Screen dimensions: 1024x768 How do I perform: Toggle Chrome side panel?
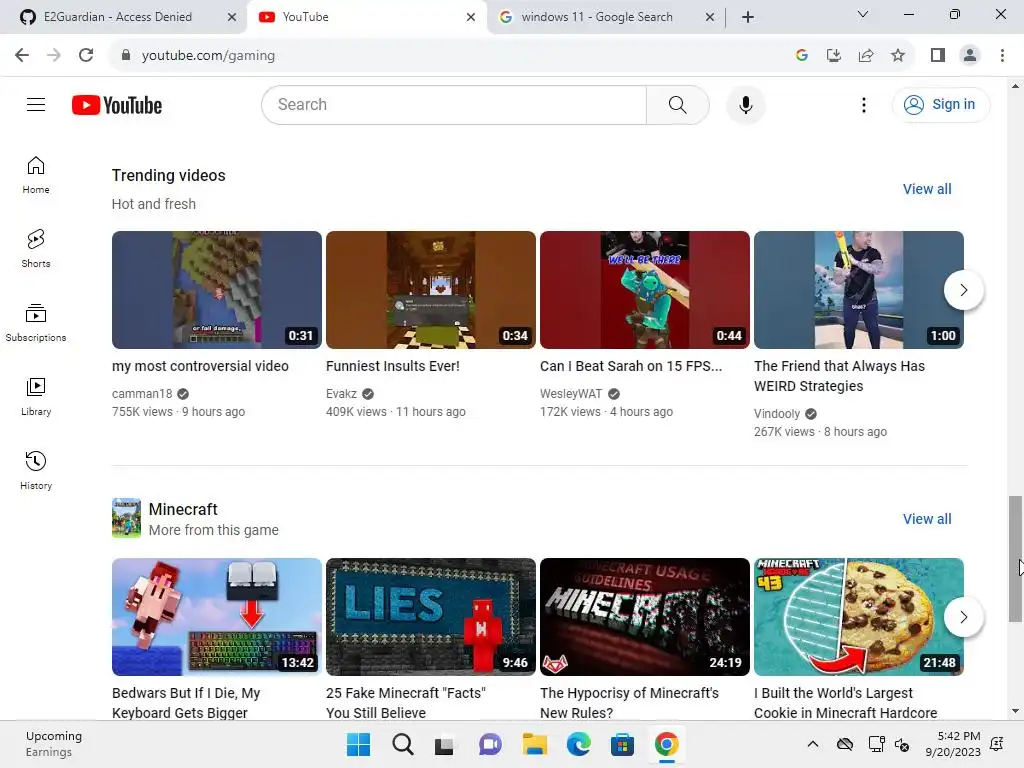938,55
